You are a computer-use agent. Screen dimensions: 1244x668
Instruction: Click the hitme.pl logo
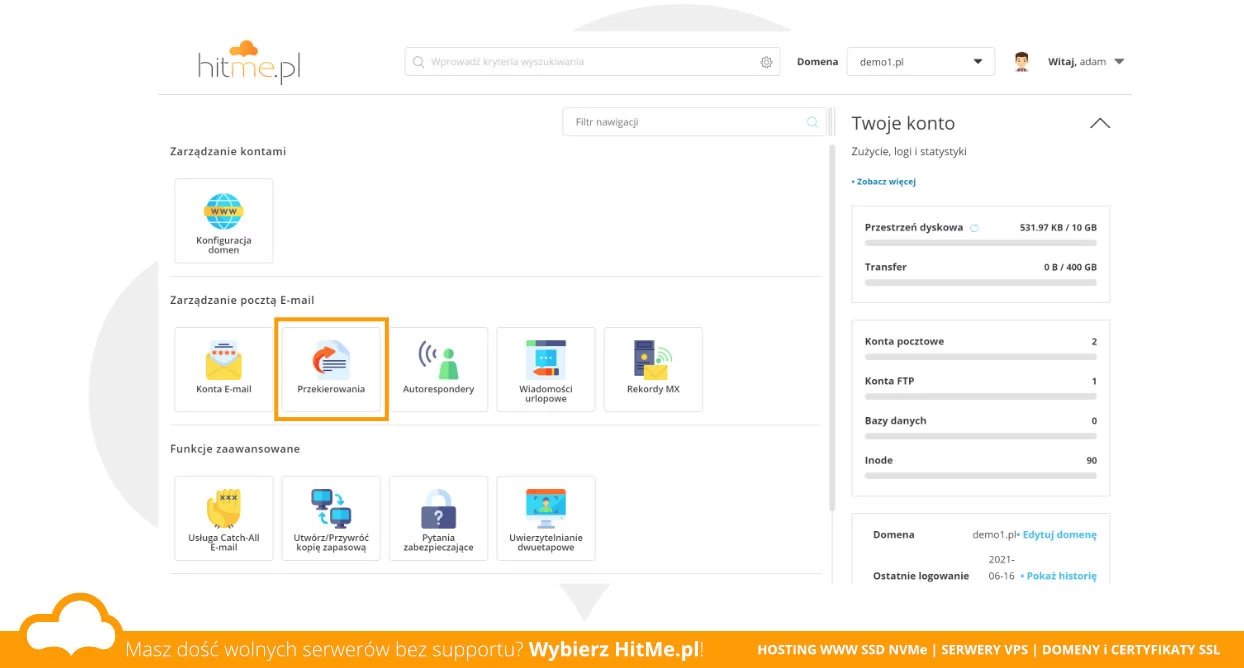[x=249, y=62]
